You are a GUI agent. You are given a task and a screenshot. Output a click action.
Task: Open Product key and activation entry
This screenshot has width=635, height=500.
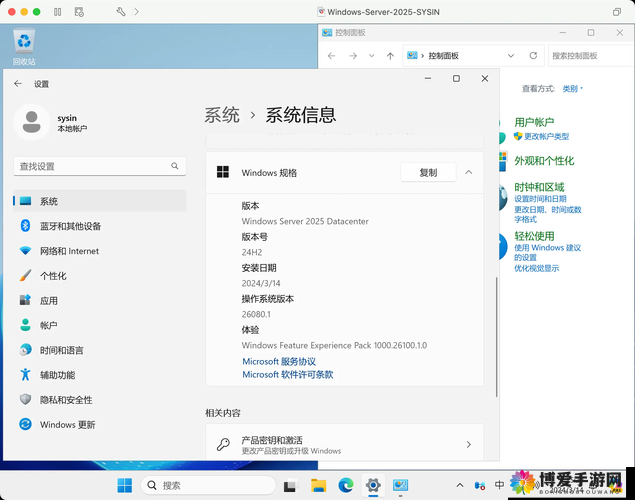[345, 444]
